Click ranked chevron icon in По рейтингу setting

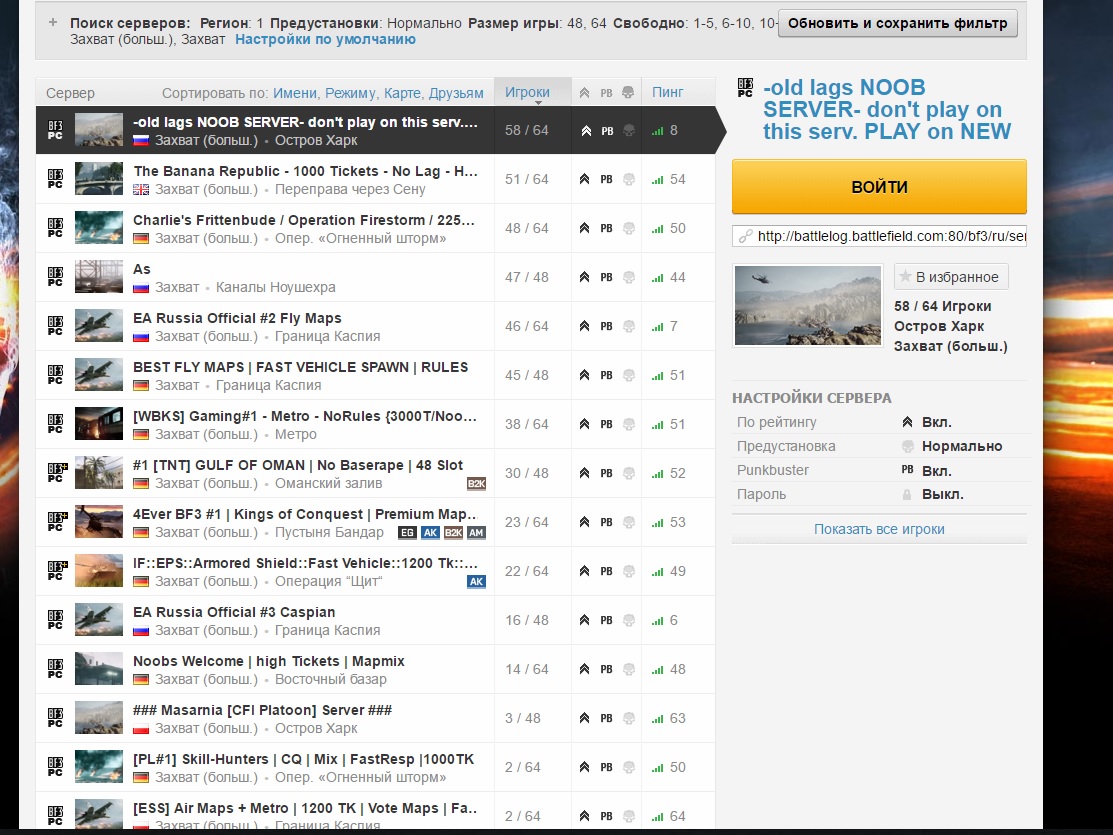pos(907,422)
